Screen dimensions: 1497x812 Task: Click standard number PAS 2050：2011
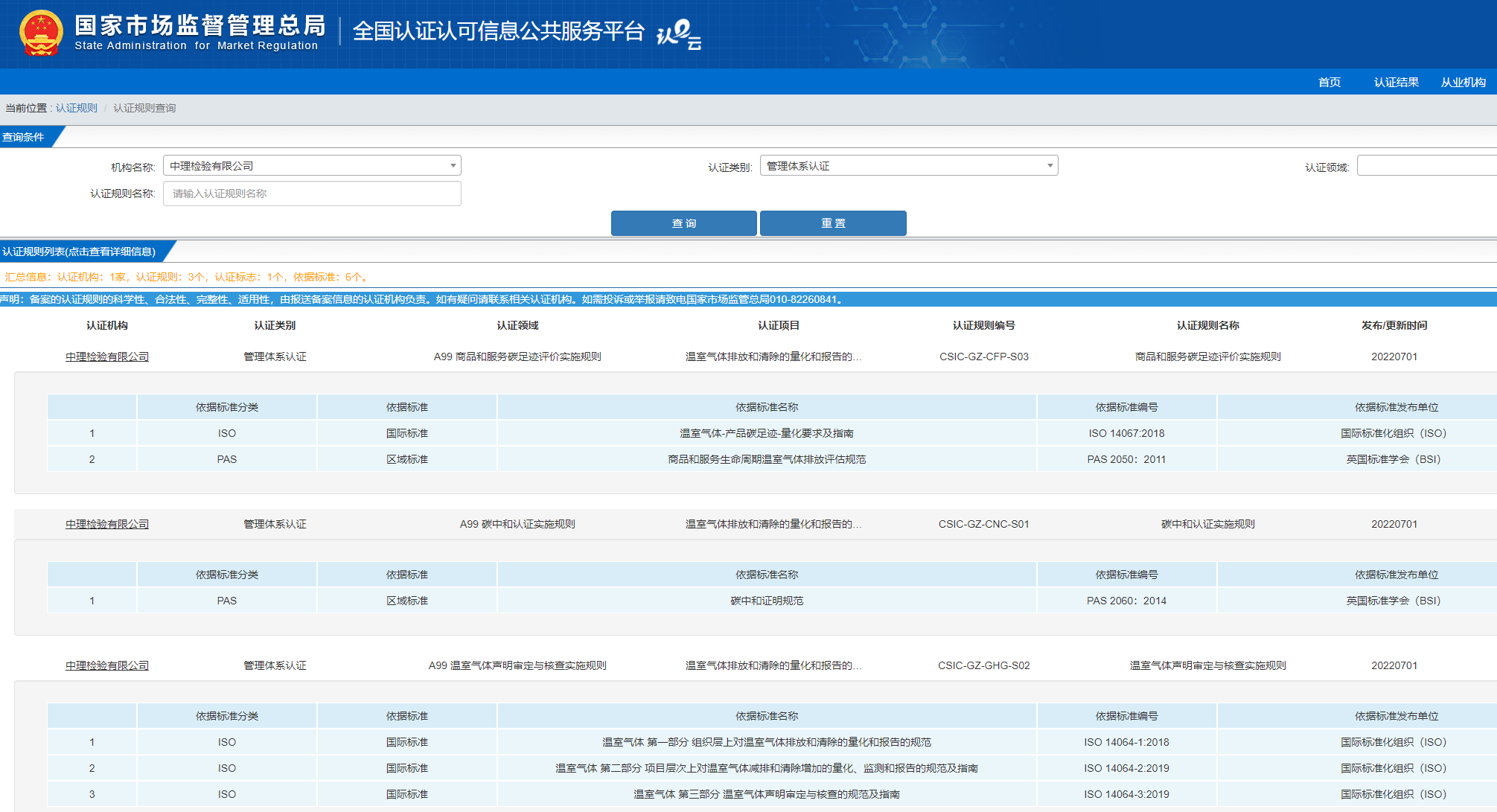[1126, 459]
